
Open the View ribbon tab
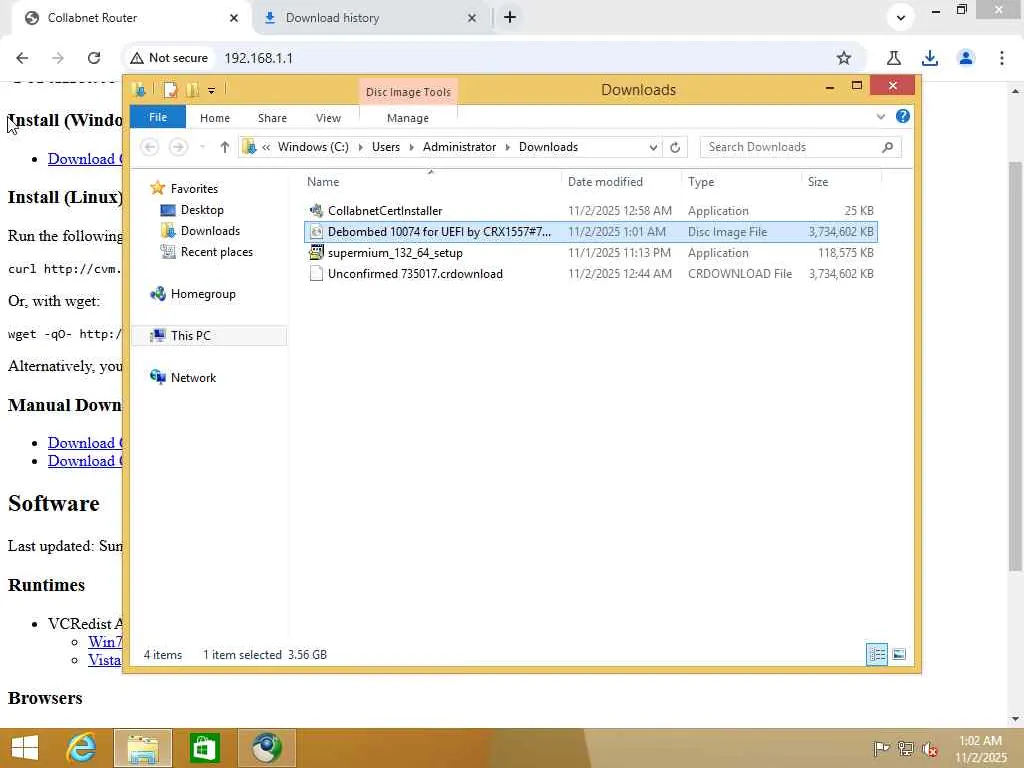pyautogui.click(x=328, y=118)
